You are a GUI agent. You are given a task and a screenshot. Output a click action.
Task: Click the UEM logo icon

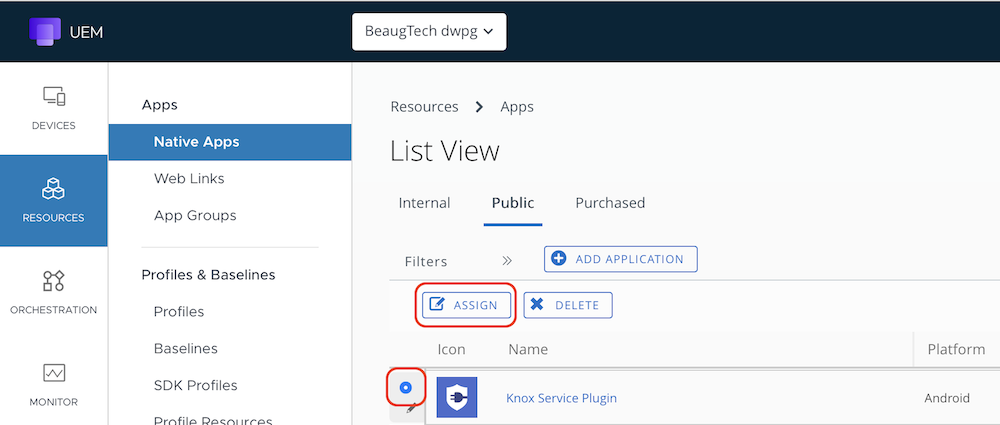(x=45, y=32)
